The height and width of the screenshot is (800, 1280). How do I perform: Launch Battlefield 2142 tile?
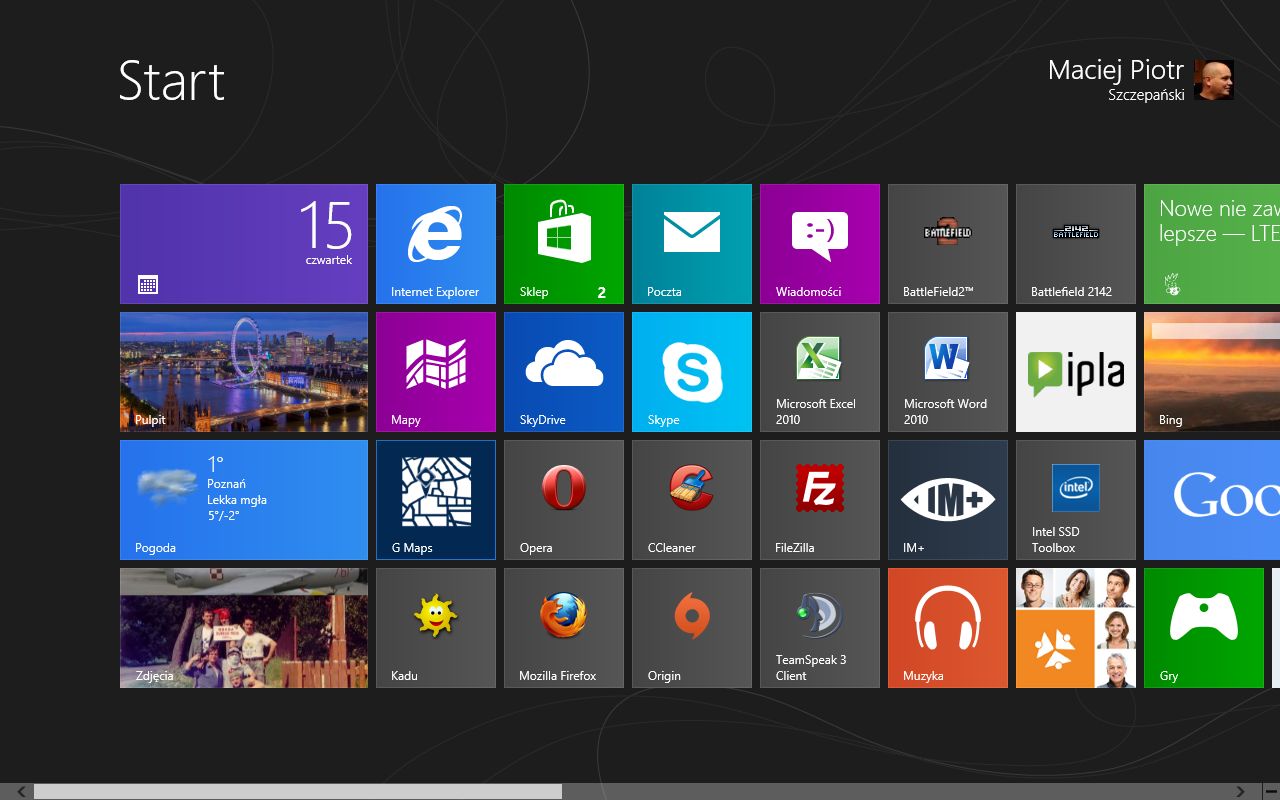coord(1076,244)
